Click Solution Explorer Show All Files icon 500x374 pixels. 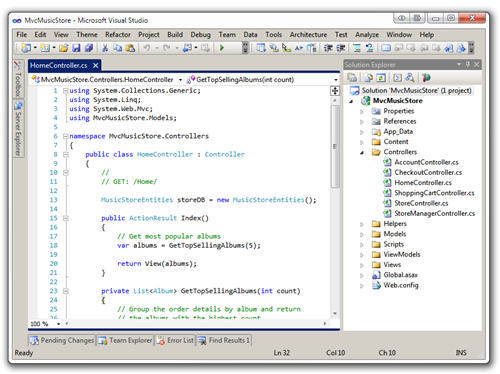click(x=368, y=78)
